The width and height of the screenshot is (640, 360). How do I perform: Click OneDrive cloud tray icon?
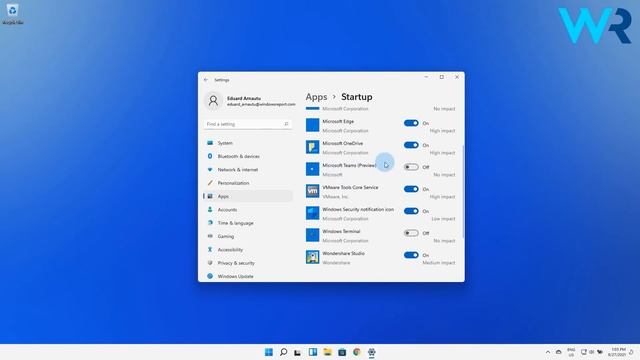[x=559, y=352]
